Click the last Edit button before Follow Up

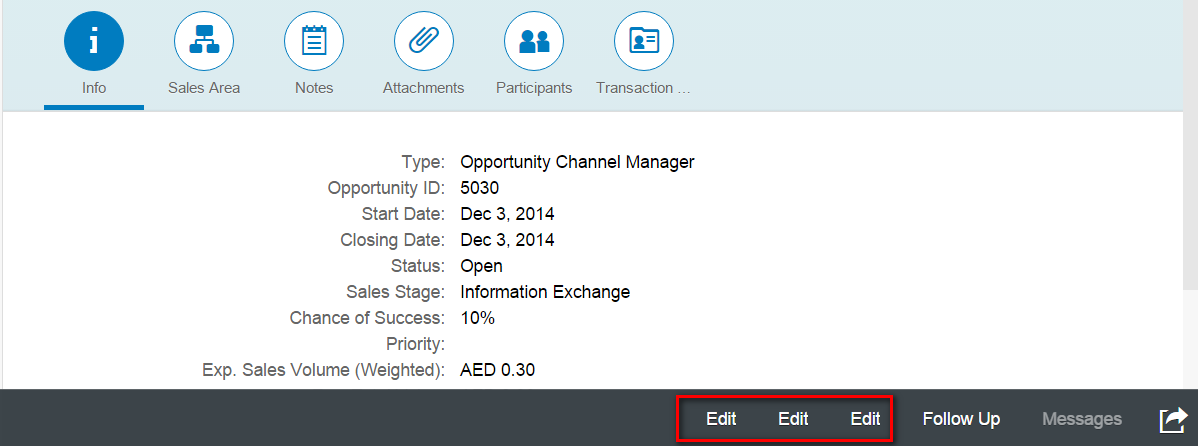866,419
